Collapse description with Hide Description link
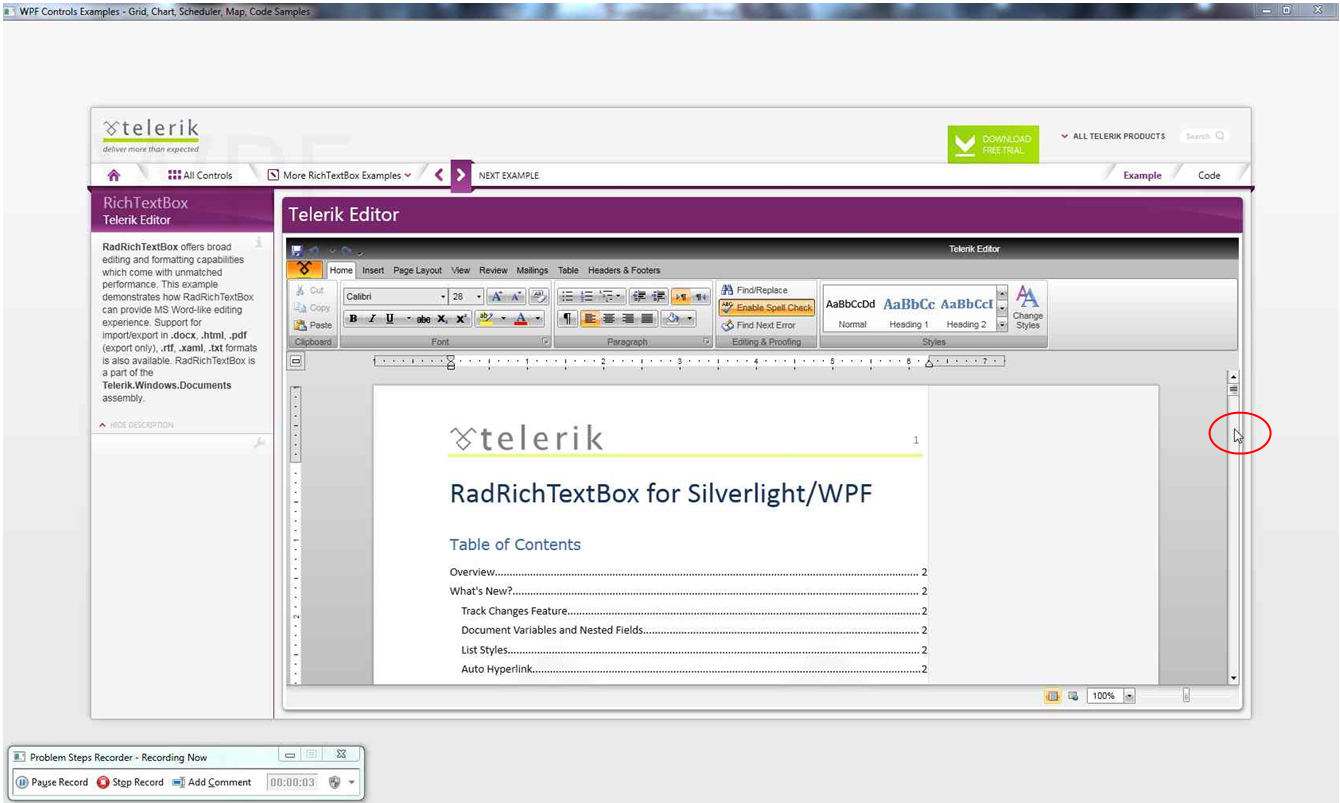 pyautogui.click(x=136, y=425)
